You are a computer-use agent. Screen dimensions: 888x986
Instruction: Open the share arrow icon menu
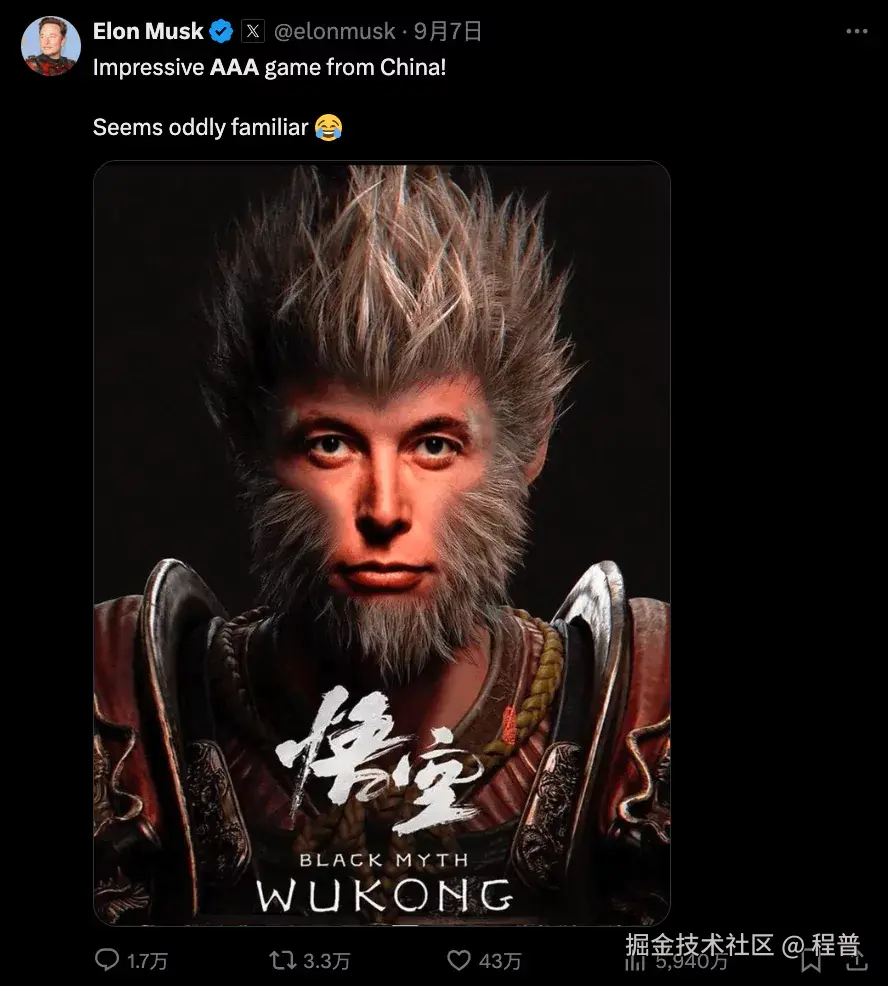click(x=858, y=960)
